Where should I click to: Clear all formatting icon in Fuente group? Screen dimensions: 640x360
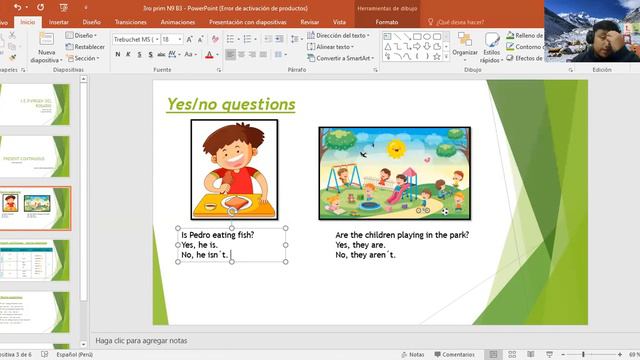(x=215, y=39)
